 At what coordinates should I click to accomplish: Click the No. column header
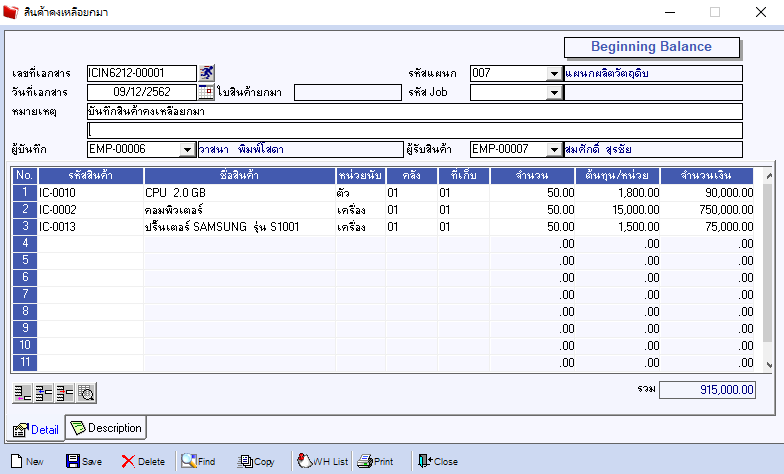pos(25,176)
